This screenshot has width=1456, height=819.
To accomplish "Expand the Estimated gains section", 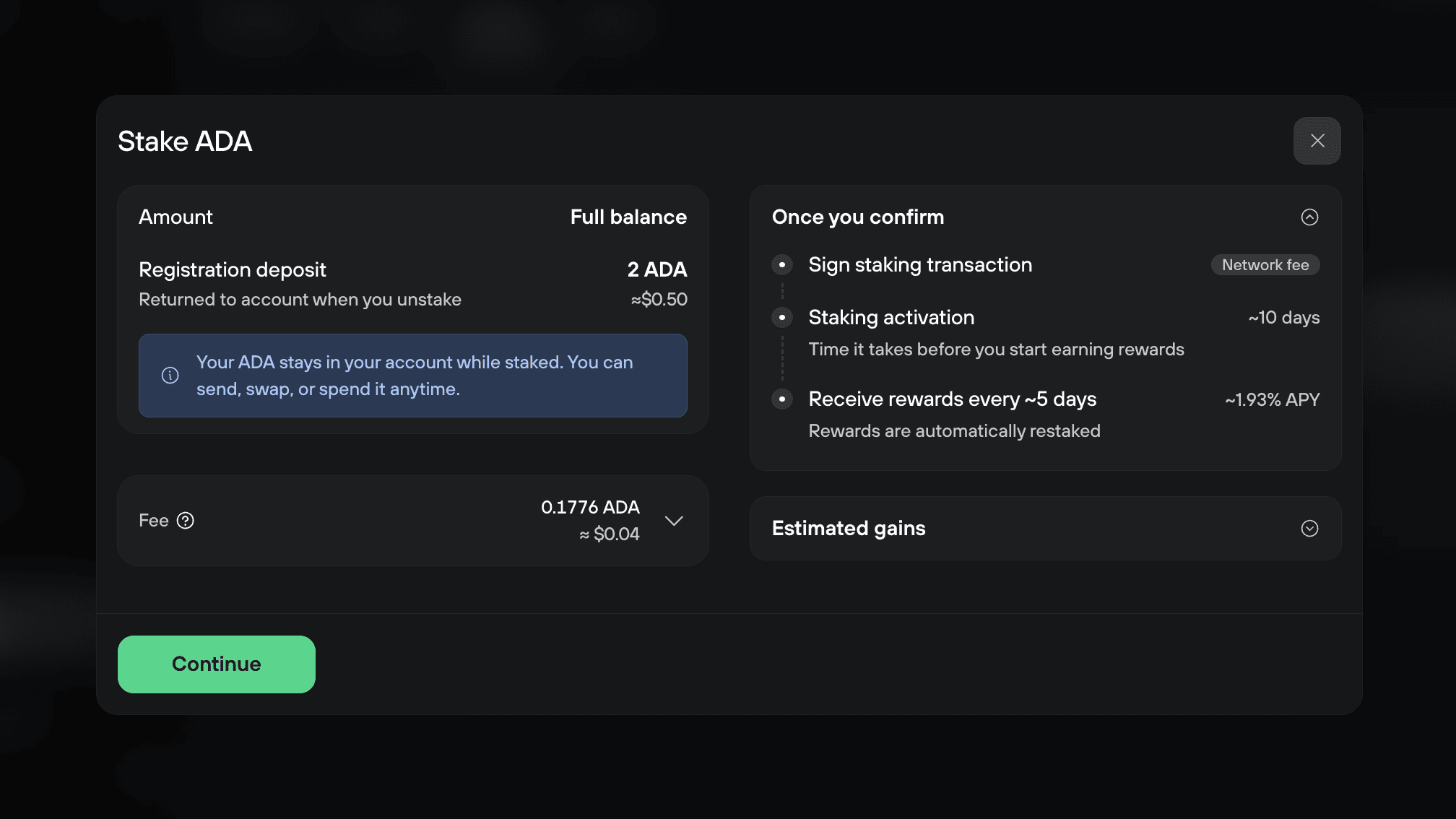I will pyautogui.click(x=1309, y=529).
